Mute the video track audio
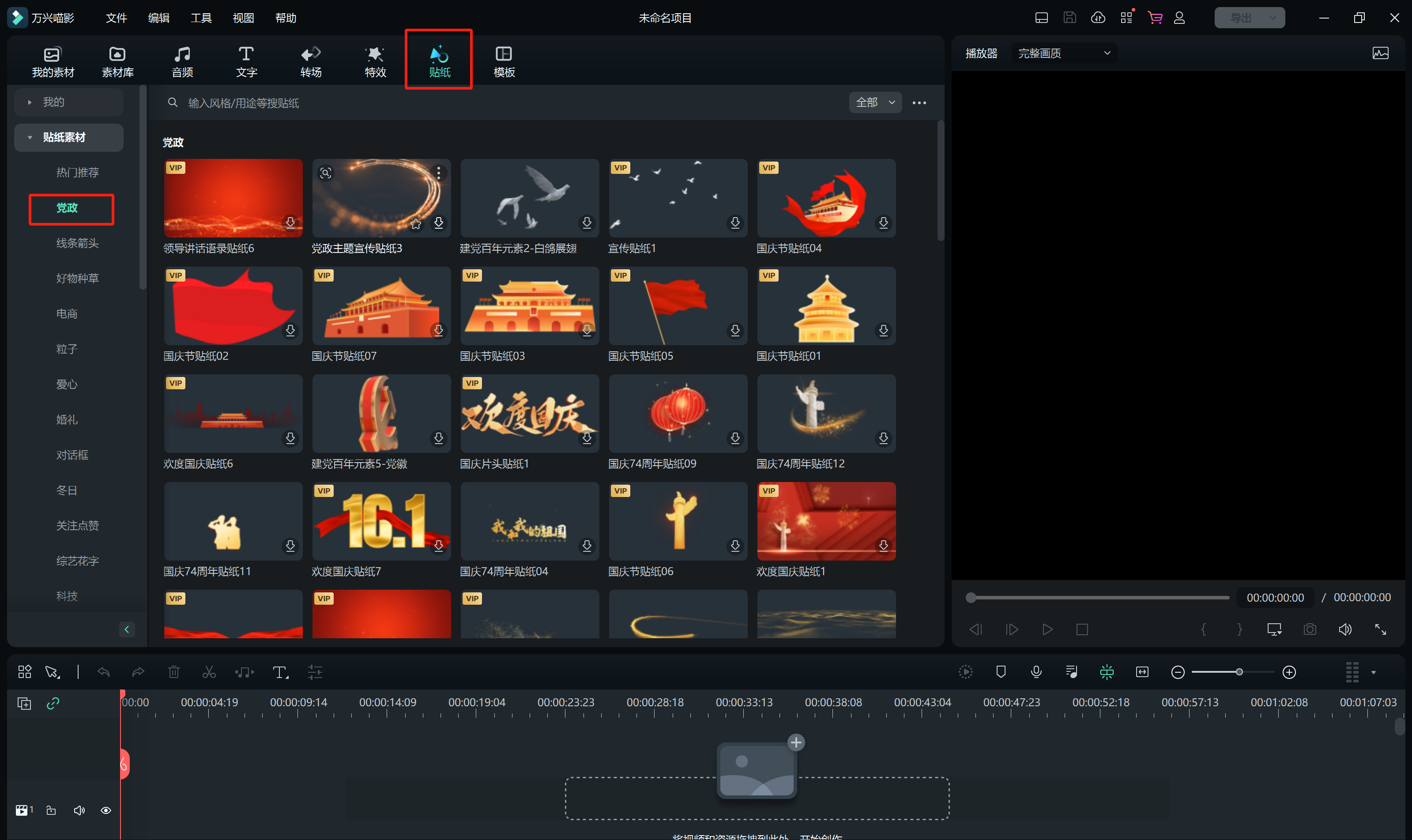The height and width of the screenshot is (840, 1412). click(79, 810)
